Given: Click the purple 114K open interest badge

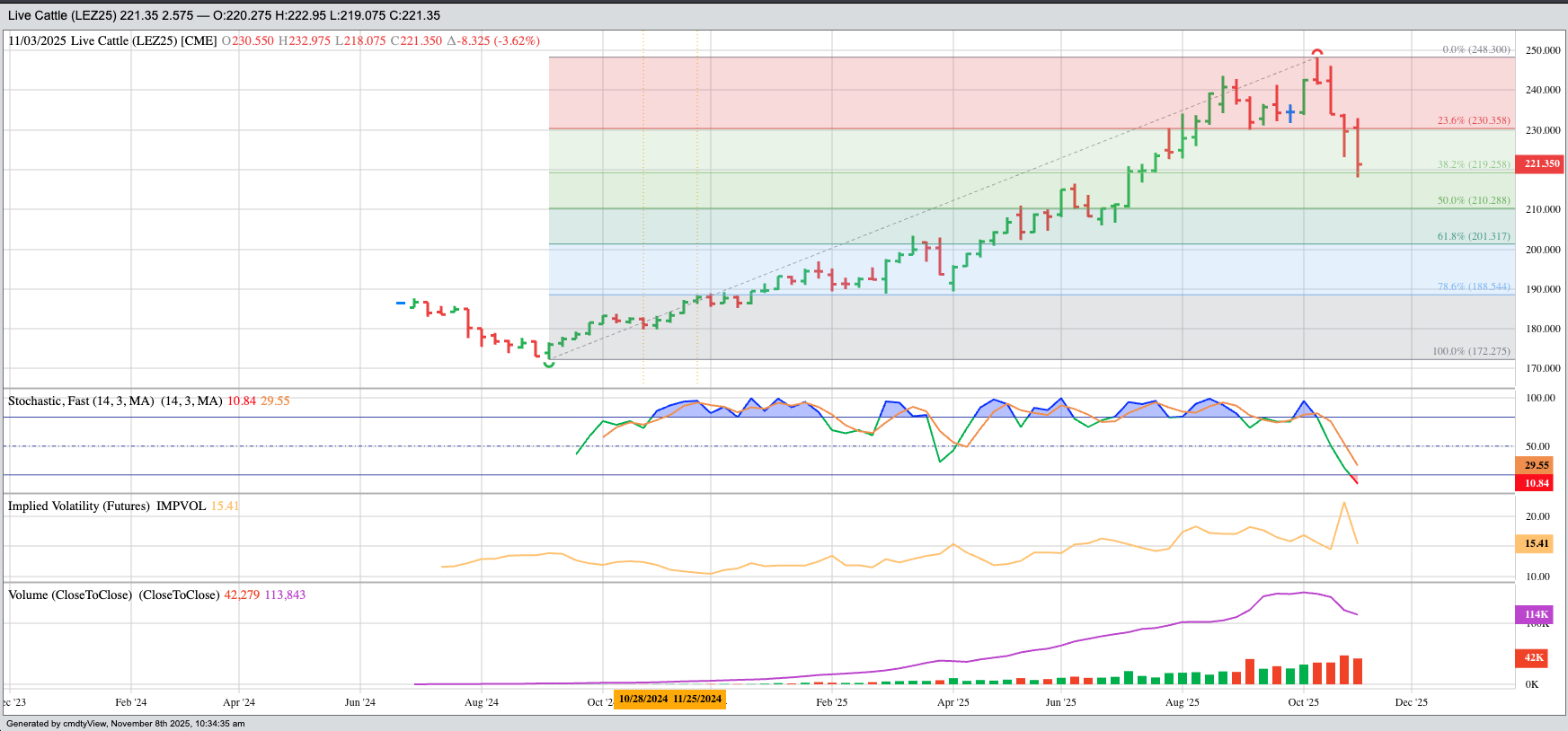Looking at the screenshot, I should [x=1535, y=614].
